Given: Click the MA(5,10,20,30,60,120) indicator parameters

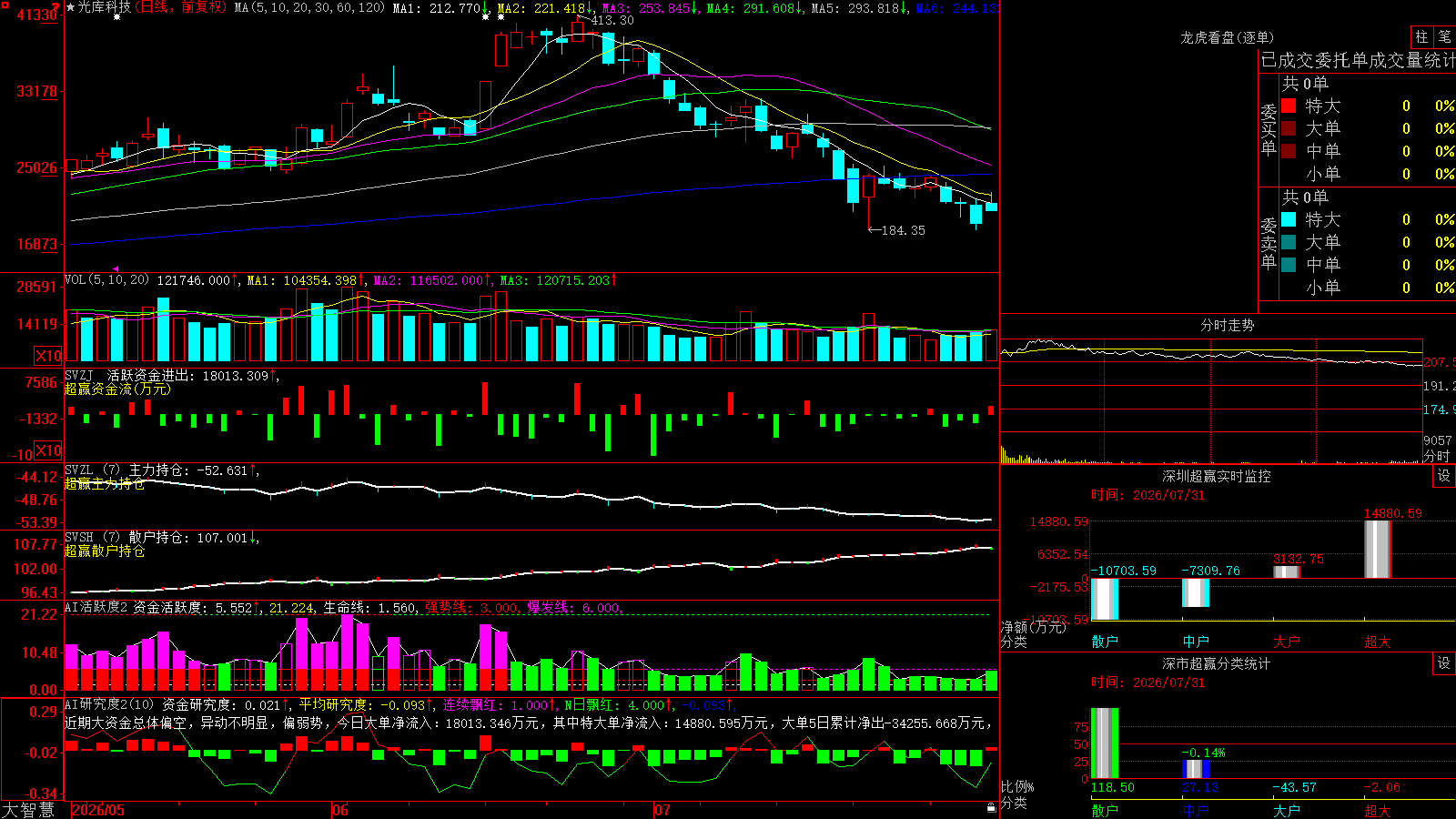Looking at the screenshot, I should pos(310,7).
